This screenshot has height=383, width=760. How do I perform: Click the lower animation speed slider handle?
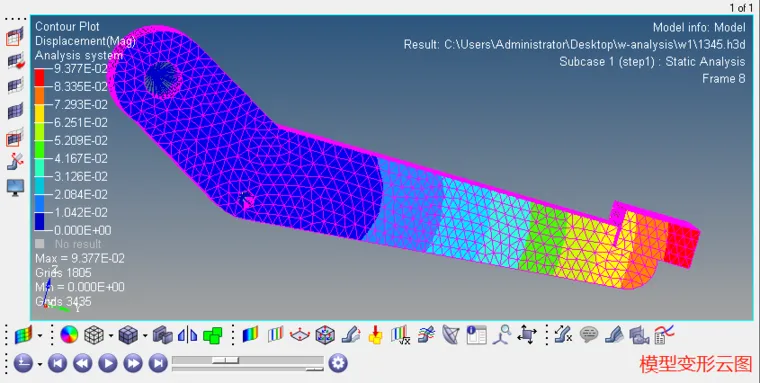coord(315,369)
